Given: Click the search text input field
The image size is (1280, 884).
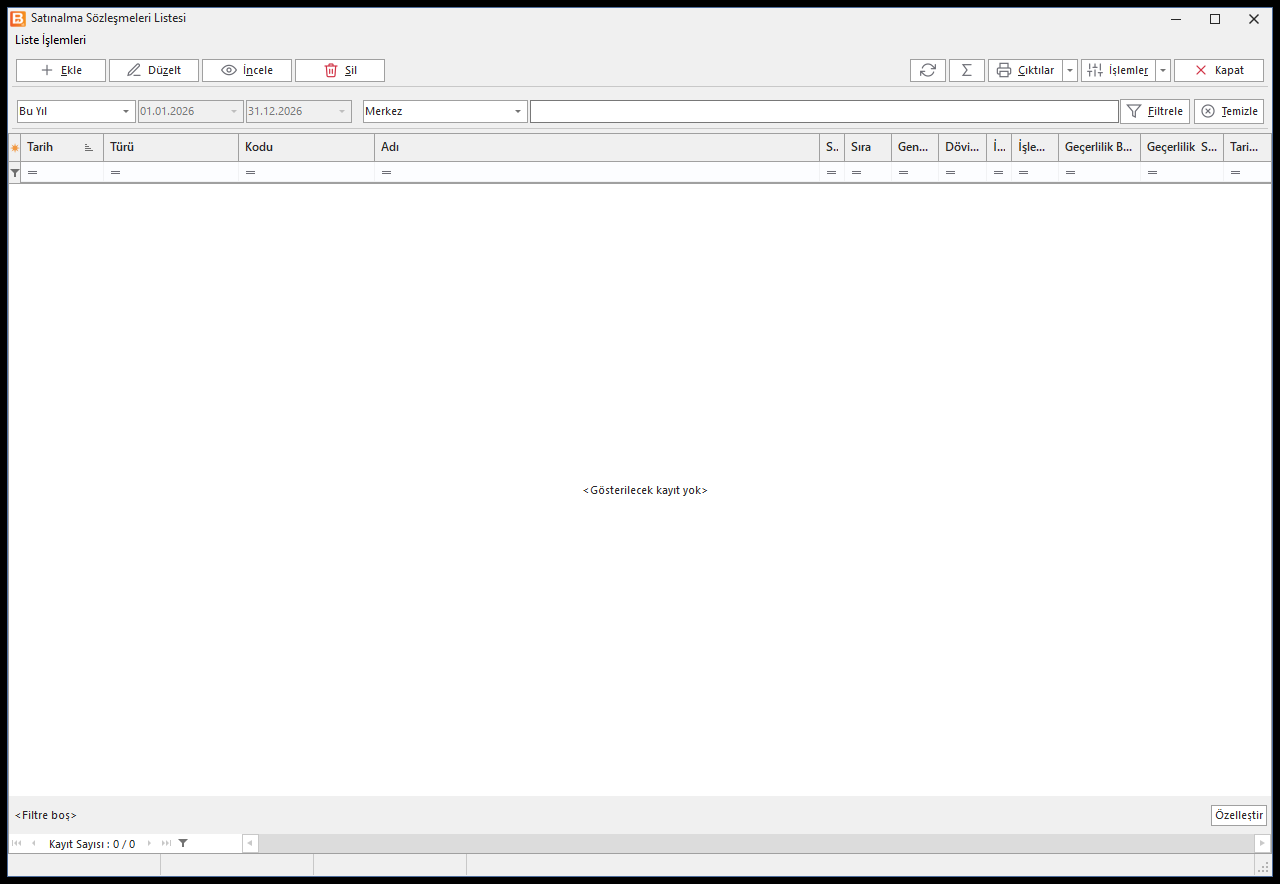Looking at the screenshot, I should click(824, 111).
